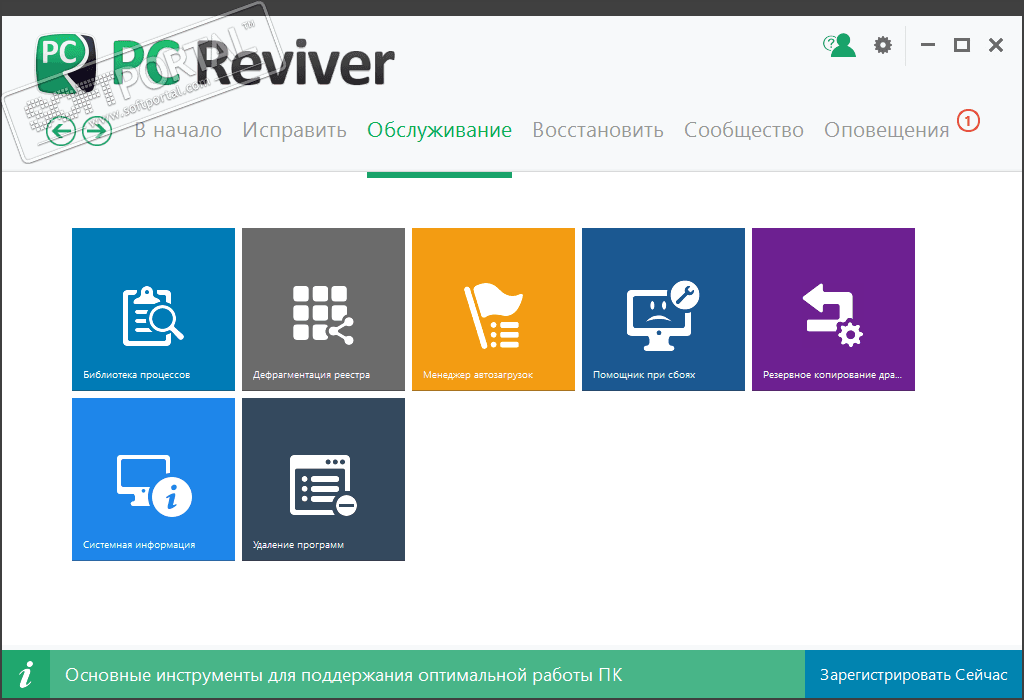Viewport: 1024px width, 700px height.
Task: Close the PC Reviver window
Action: [x=996, y=45]
